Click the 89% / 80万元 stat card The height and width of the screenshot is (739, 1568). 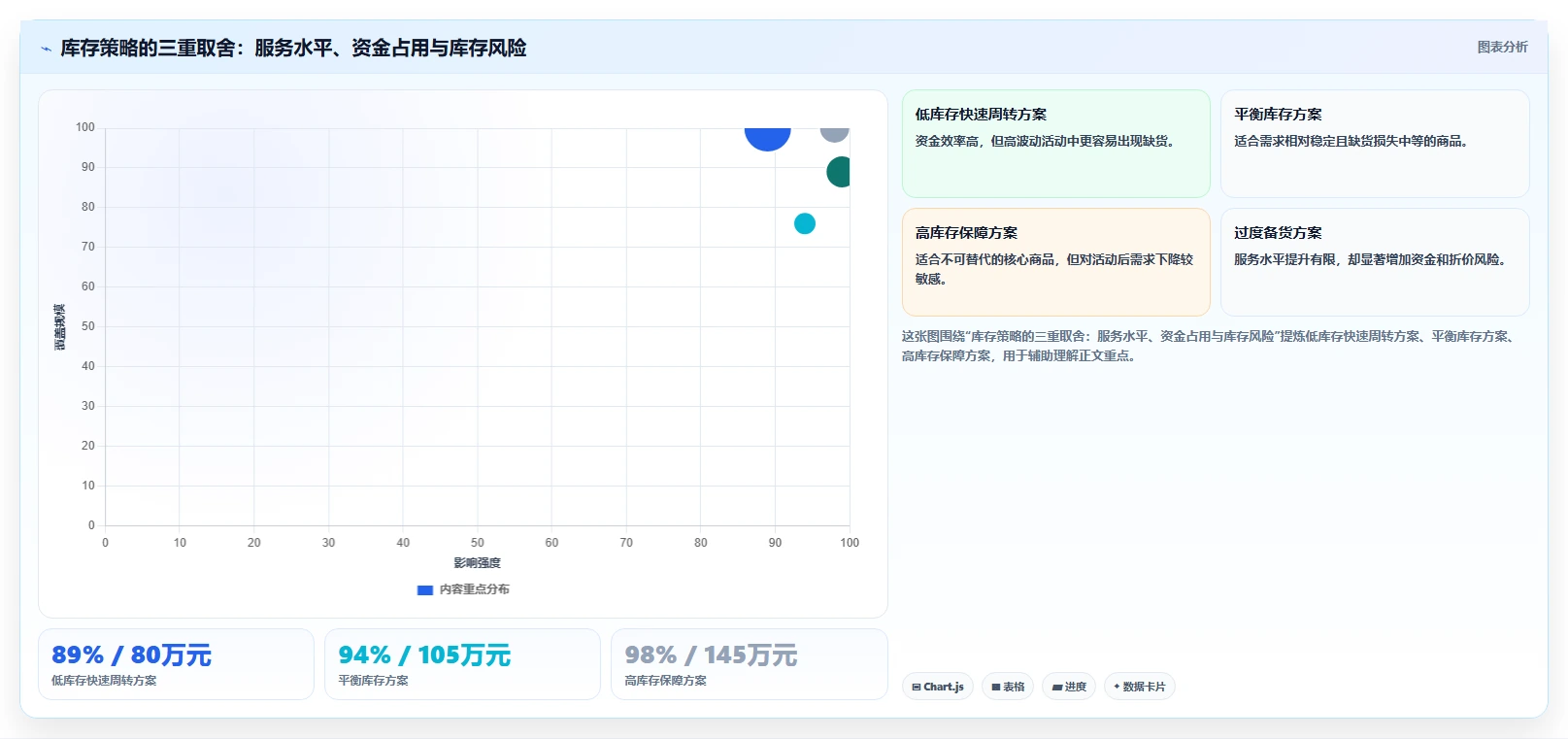(x=176, y=664)
